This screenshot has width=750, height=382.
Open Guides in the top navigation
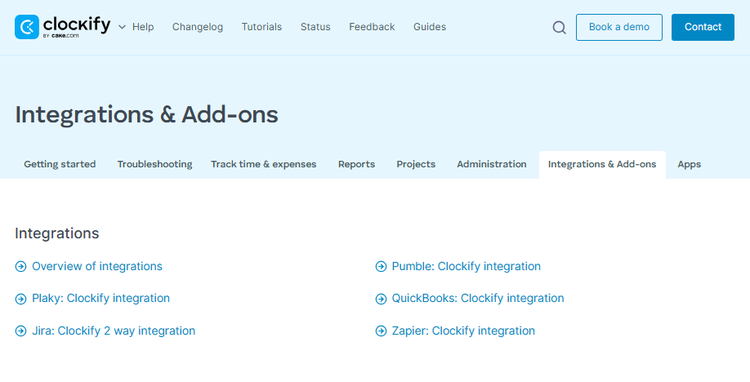(430, 27)
